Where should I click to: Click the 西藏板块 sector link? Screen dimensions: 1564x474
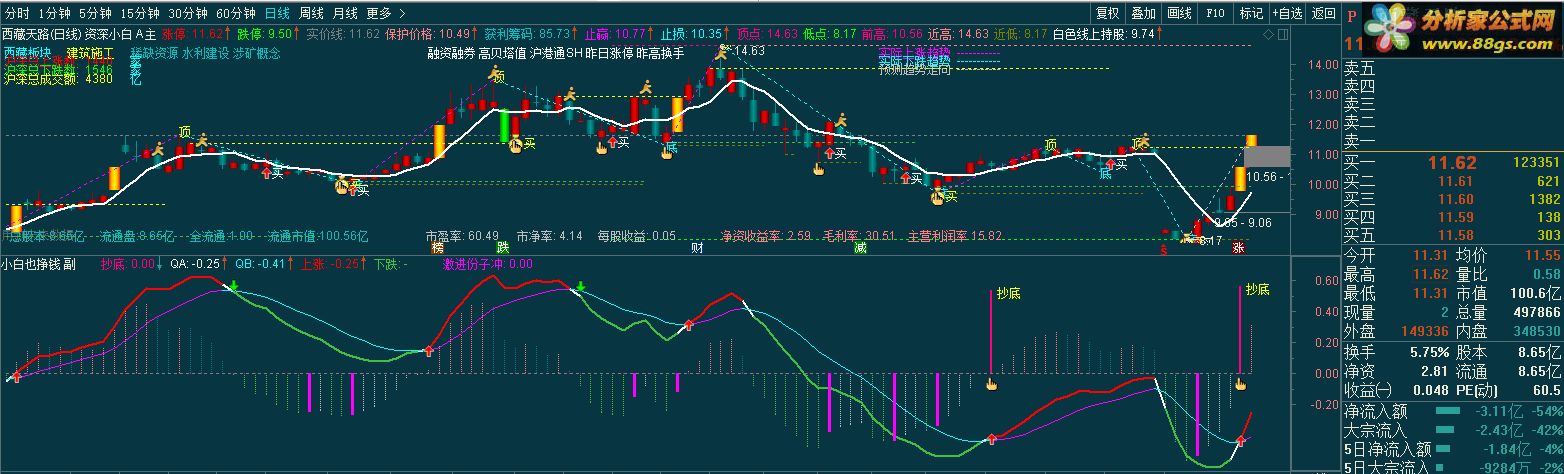pyautogui.click(x=29, y=52)
